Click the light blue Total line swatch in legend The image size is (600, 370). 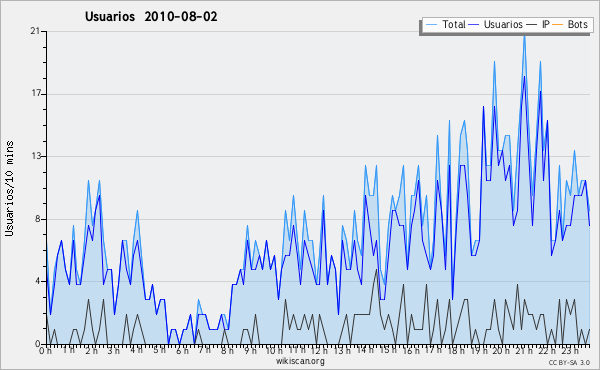tap(431, 25)
